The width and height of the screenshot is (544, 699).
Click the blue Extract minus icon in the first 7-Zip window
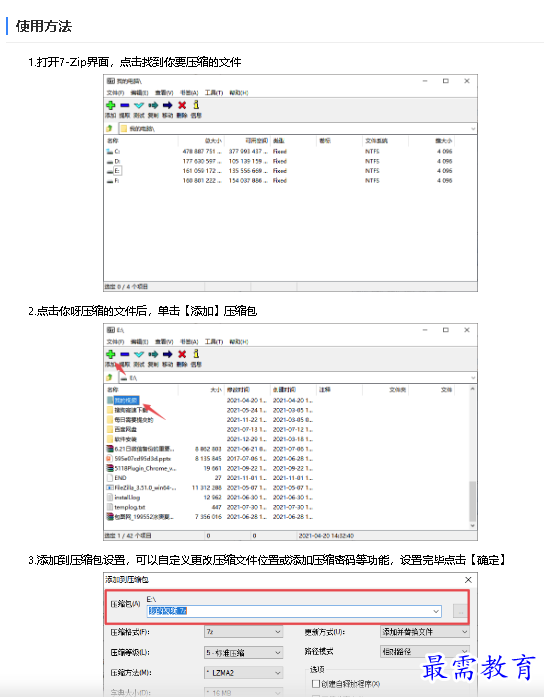tap(124, 105)
